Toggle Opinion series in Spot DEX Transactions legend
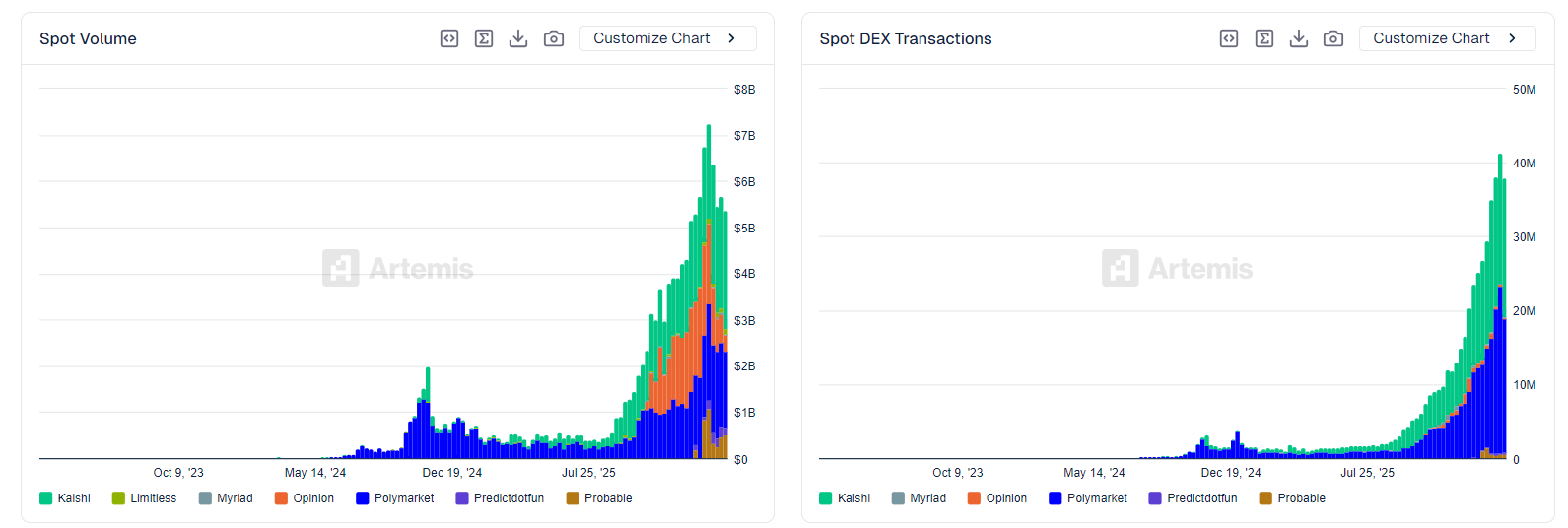This screenshot has height=528, width=1568. [x=997, y=498]
